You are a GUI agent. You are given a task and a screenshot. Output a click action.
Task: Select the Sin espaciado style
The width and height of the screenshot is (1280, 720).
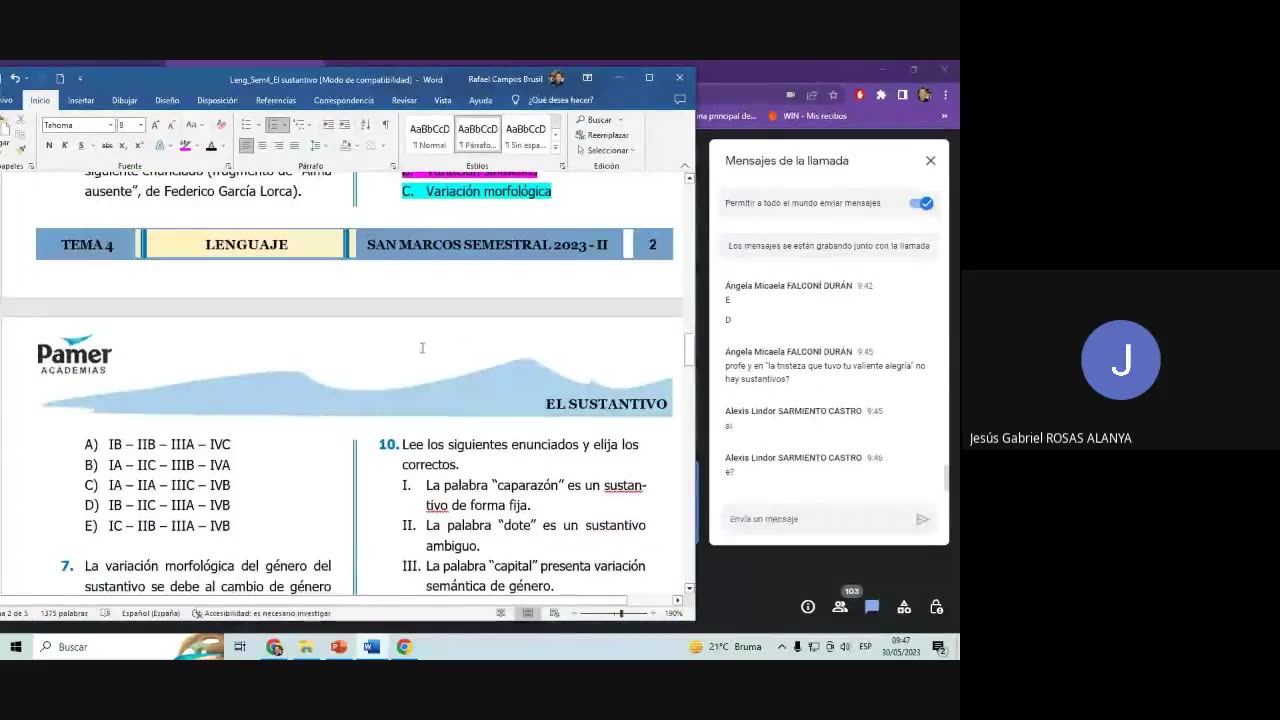[x=526, y=135]
